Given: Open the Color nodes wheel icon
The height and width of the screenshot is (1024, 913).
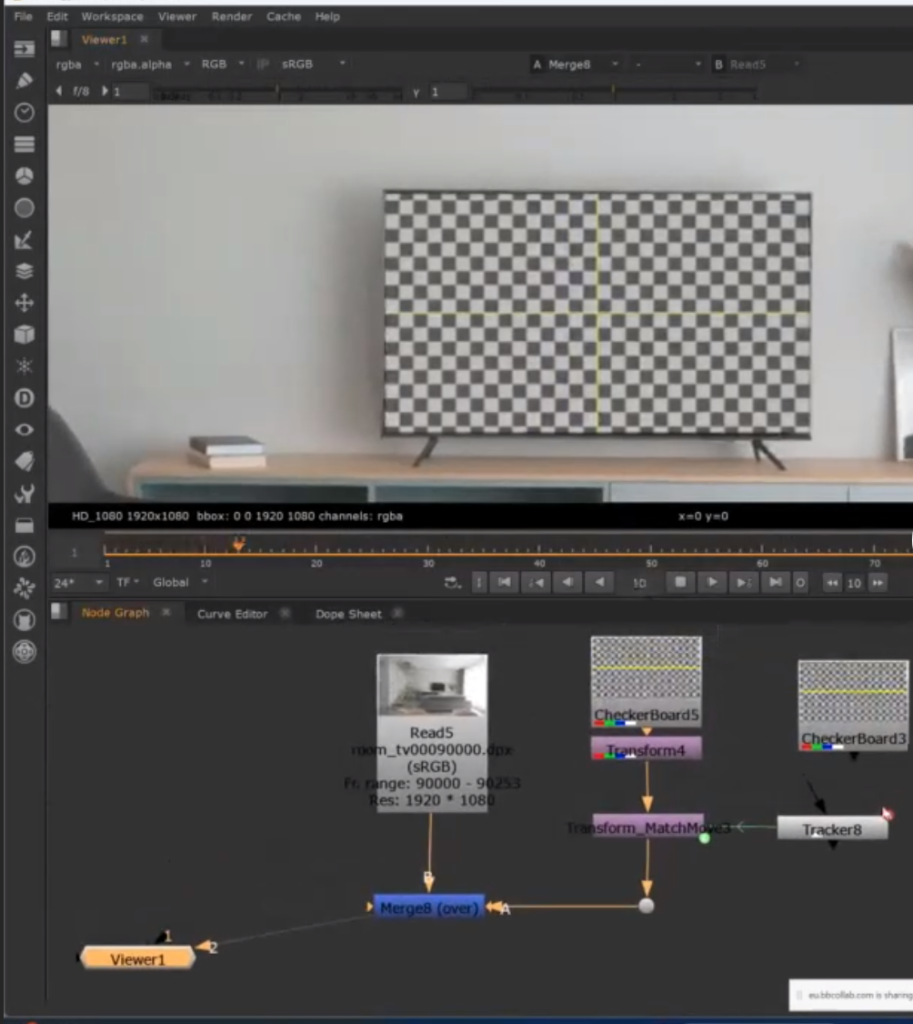Looking at the screenshot, I should coord(24,176).
